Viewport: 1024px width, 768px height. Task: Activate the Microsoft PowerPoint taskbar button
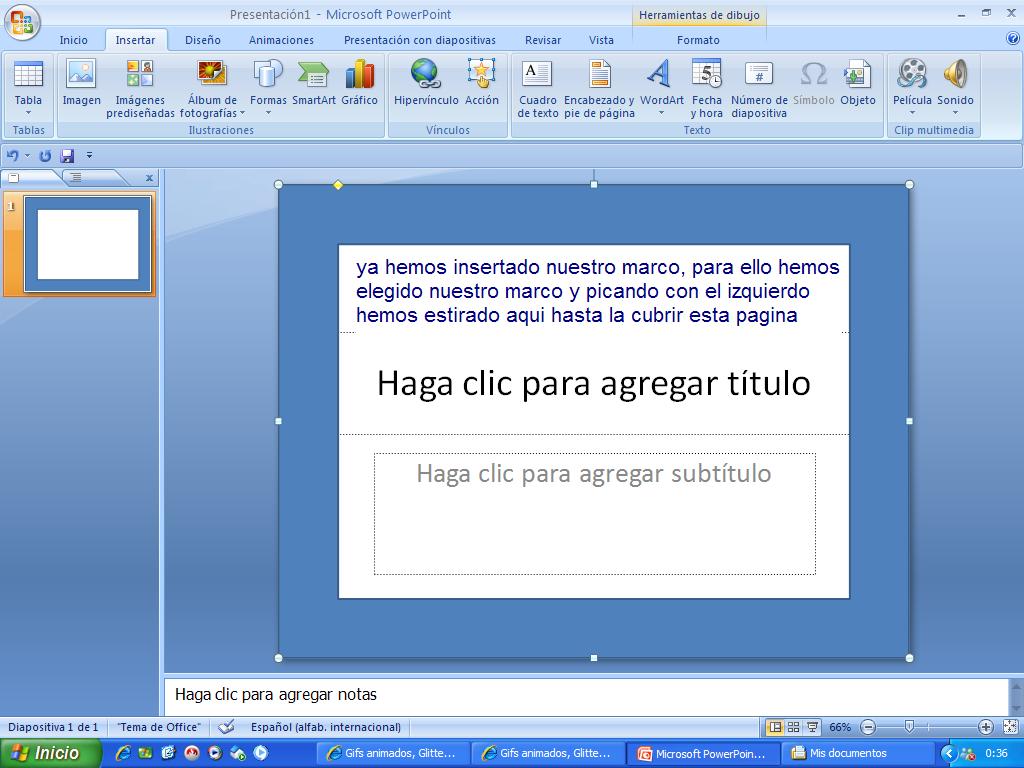click(x=703, y=753)
